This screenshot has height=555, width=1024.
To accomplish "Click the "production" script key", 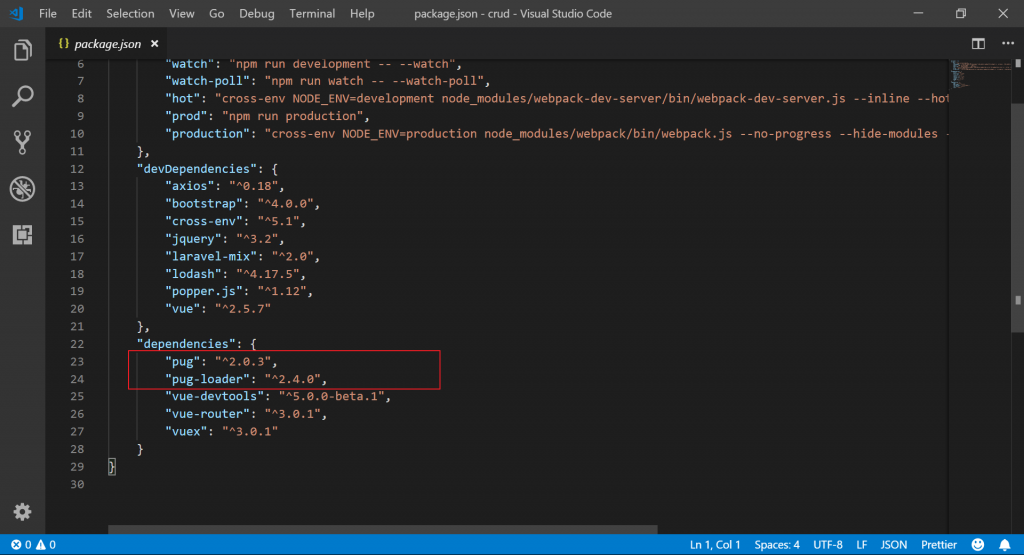I will 208,134.
